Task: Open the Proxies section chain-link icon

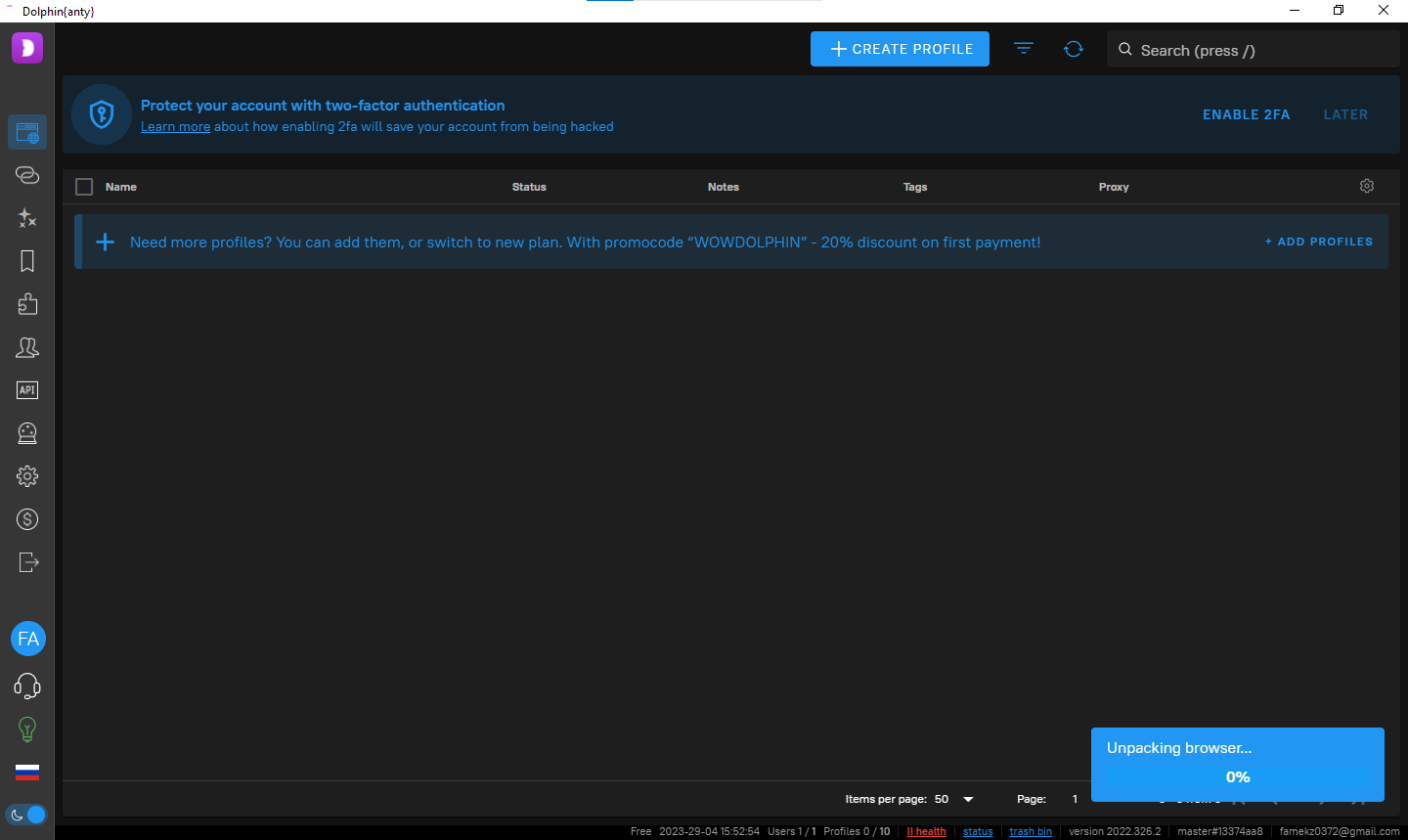Action: pos(27,175)
